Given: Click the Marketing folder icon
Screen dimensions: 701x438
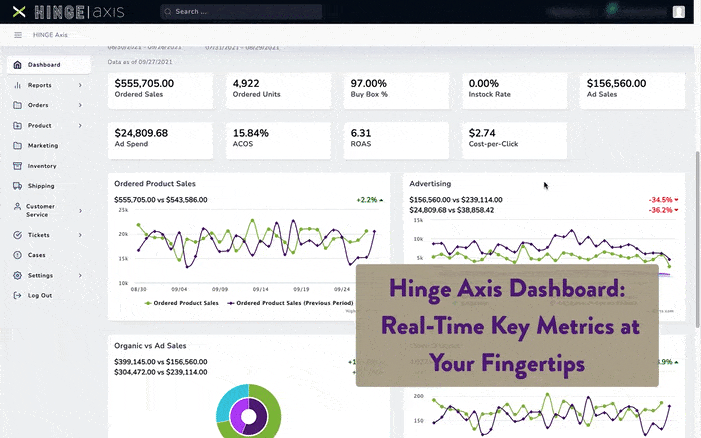Looking at the screenshot, I should (17, 146).
